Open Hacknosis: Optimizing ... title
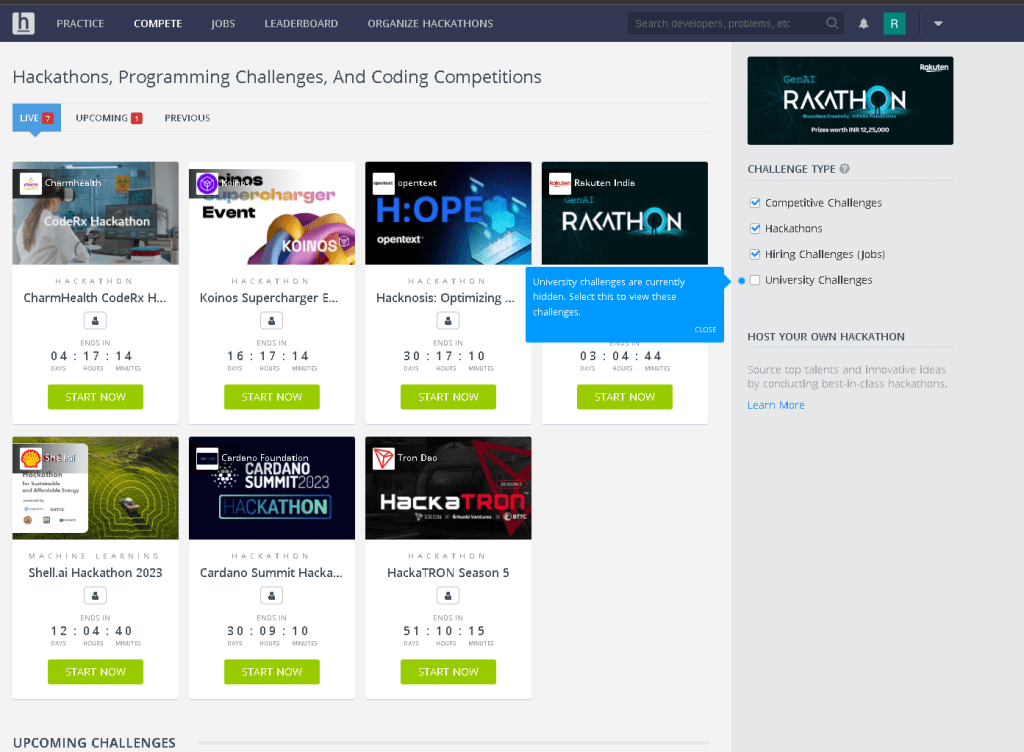This screenshot has height=752, width=1024. click(445, 298)
